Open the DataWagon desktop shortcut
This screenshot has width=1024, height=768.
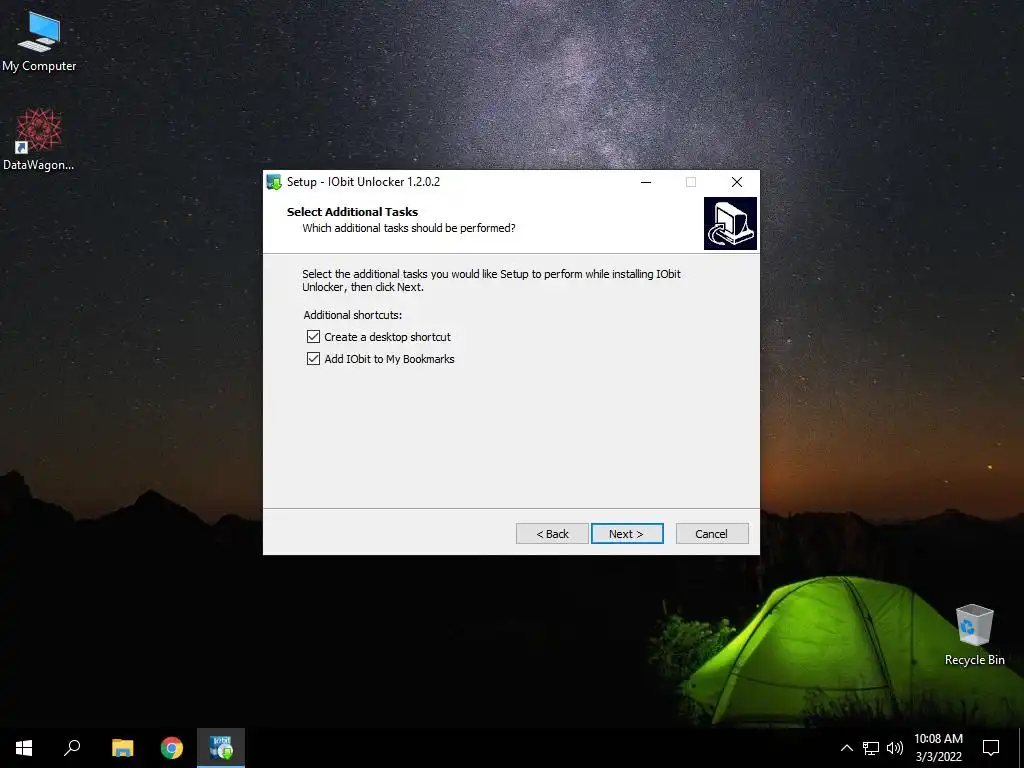pos(39,139)
